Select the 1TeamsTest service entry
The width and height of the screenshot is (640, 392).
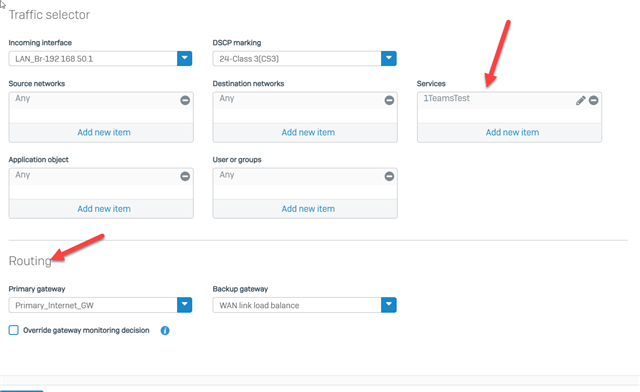pyautogui.click(x=447, y=98)
